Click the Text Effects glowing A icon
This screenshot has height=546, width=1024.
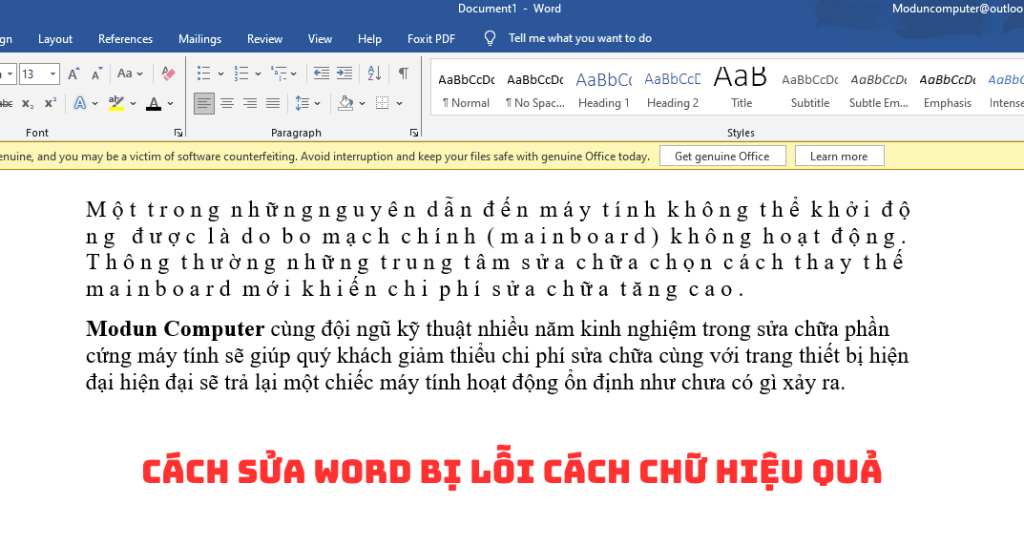point(80,103)
